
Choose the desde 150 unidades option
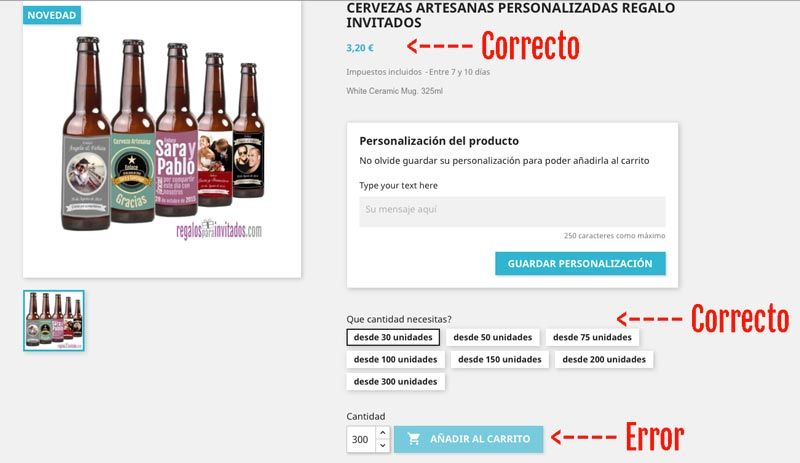click(x=499, y=359)
